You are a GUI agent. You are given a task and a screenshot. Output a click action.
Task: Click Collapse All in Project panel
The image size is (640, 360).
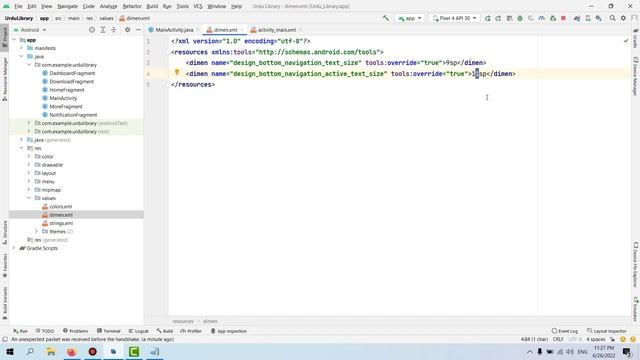point(113,30)
